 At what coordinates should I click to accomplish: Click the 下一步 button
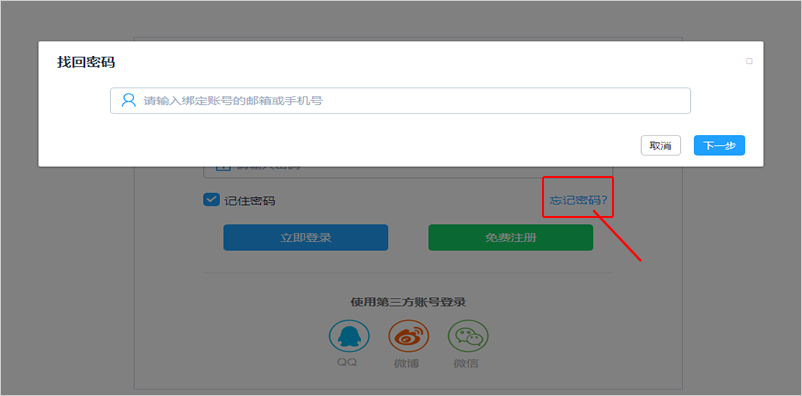719,145
